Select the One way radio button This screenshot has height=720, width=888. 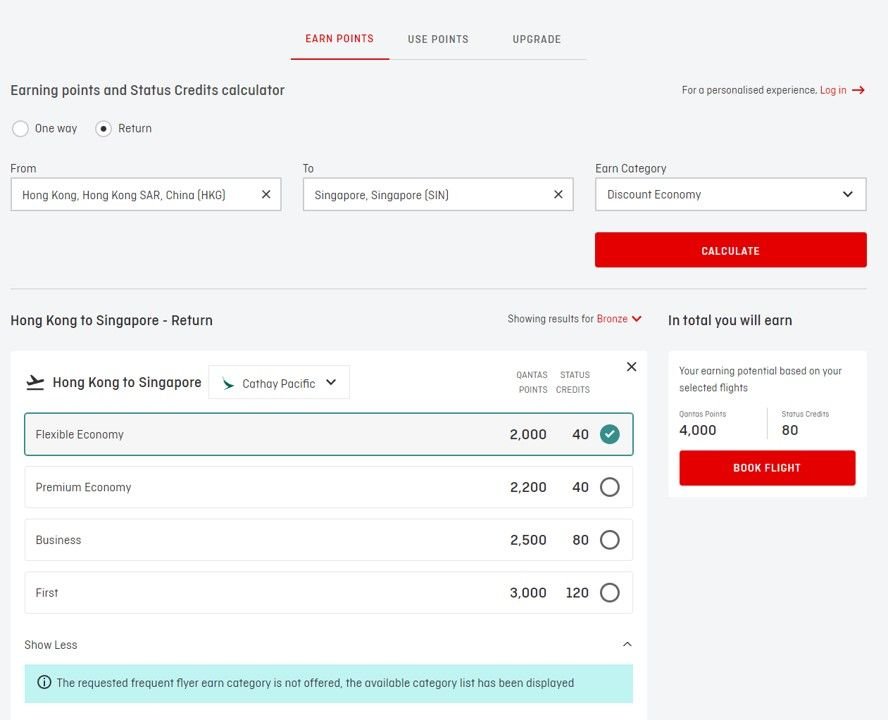pyautogui.click(x=20, y=128)
